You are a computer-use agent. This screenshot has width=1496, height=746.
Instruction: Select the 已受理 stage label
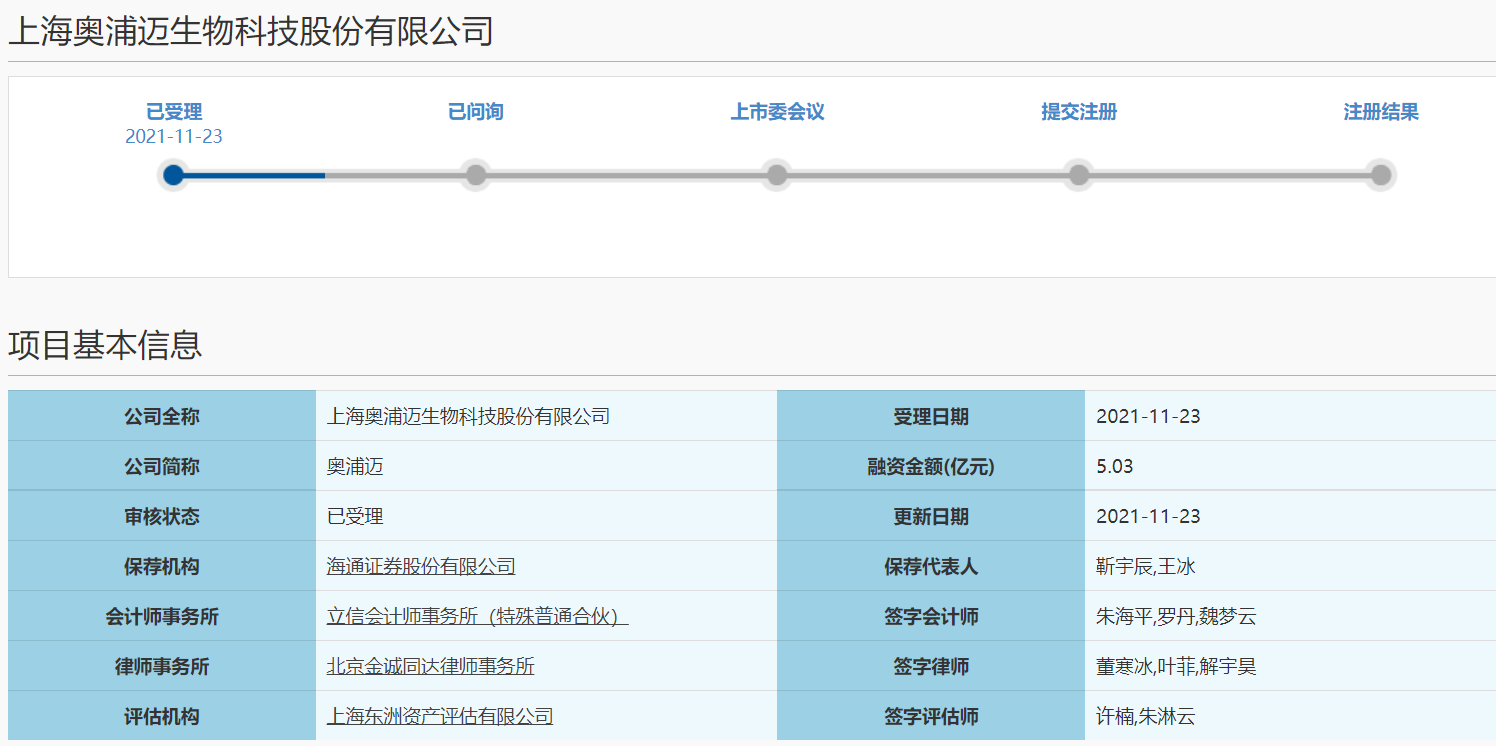174,112
